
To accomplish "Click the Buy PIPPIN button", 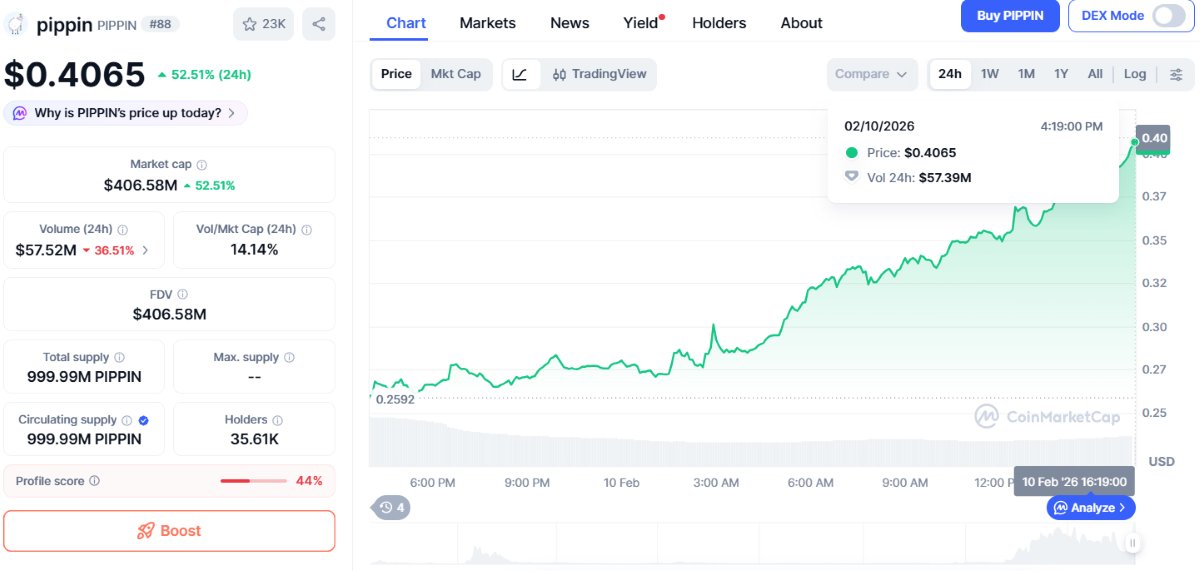I will click(1010, 15).
